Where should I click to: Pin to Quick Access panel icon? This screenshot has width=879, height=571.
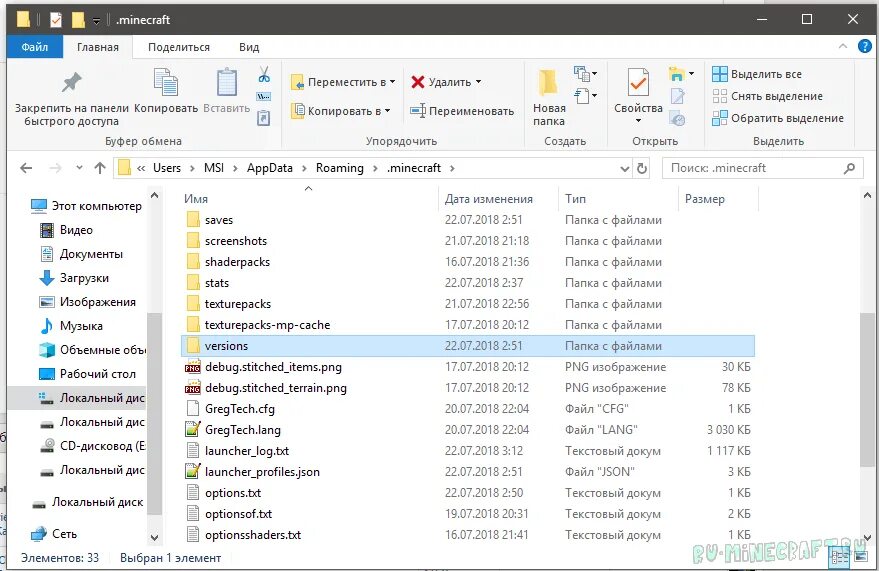(72, 83)
